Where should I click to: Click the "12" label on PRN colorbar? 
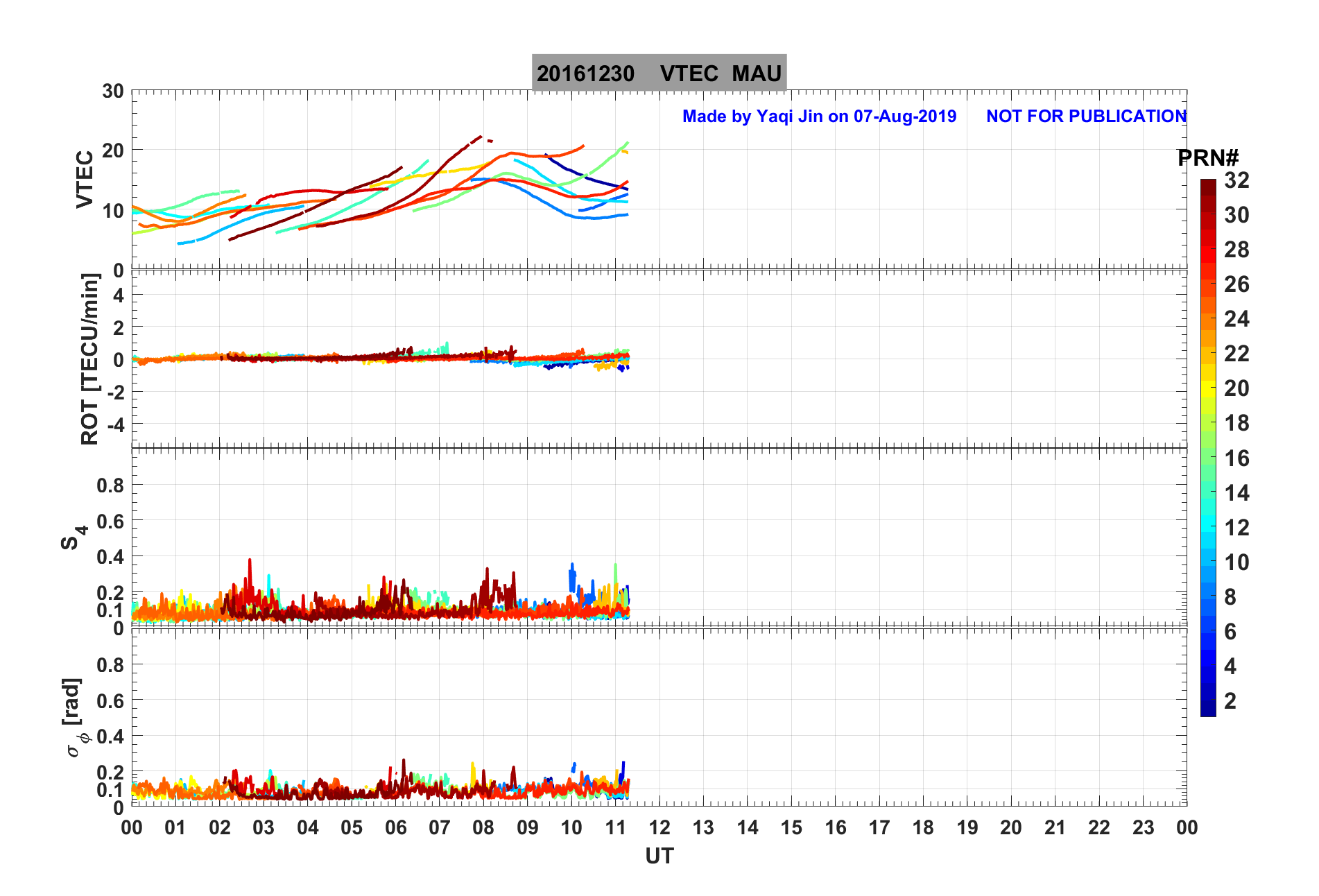[1236, 528]
